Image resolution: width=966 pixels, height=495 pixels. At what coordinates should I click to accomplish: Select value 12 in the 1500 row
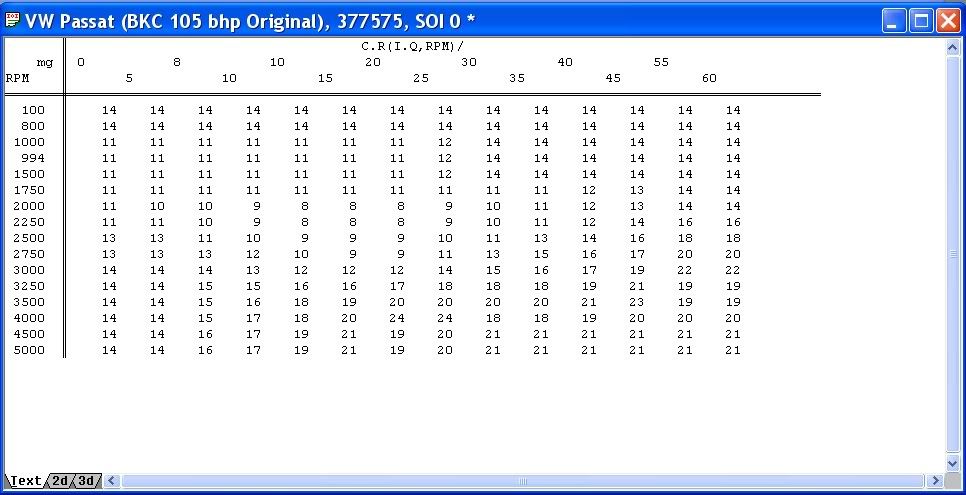tap(445, 174)
